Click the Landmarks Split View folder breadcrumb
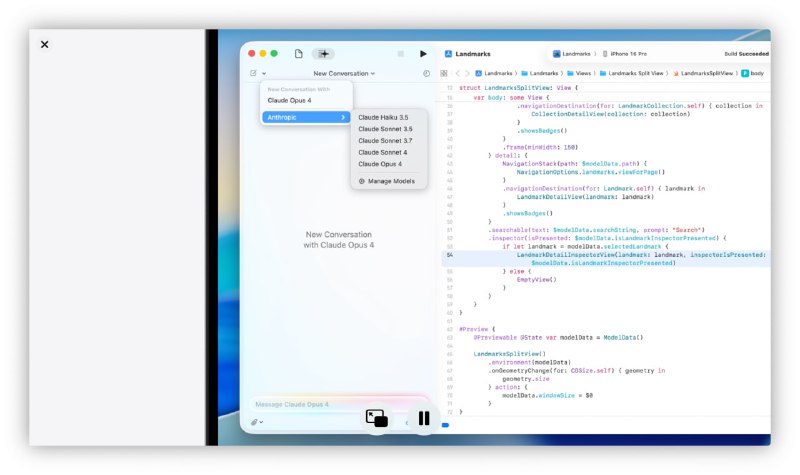The image size is (800, 475). pyautogui.click(x=632, y=73)
